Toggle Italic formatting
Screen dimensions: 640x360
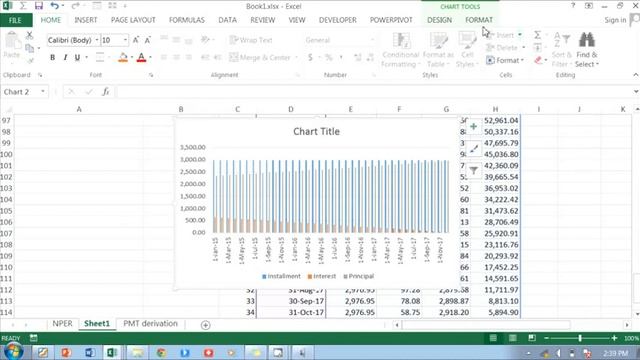click(65, 58)
